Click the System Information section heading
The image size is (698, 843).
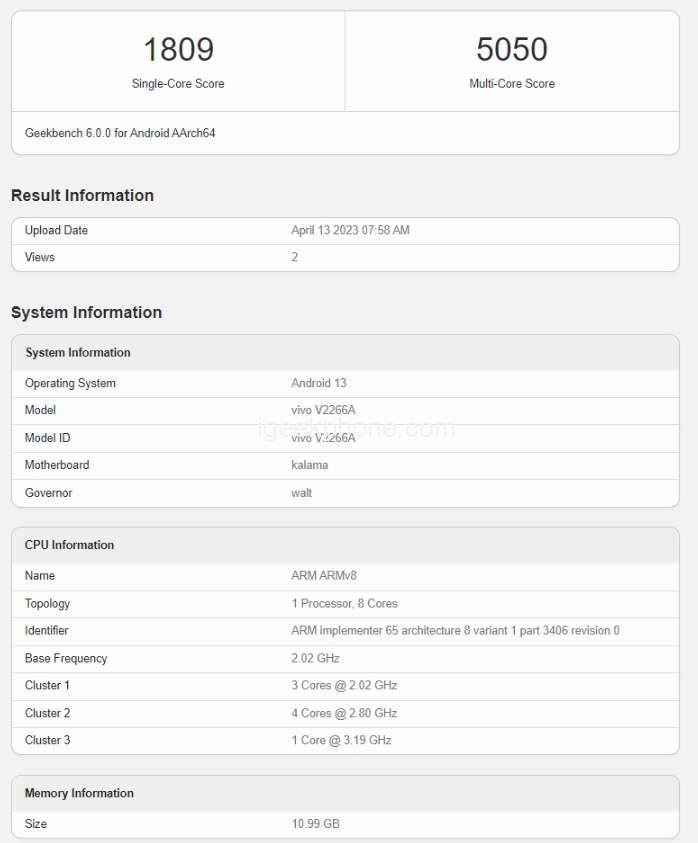click(86, 312)
